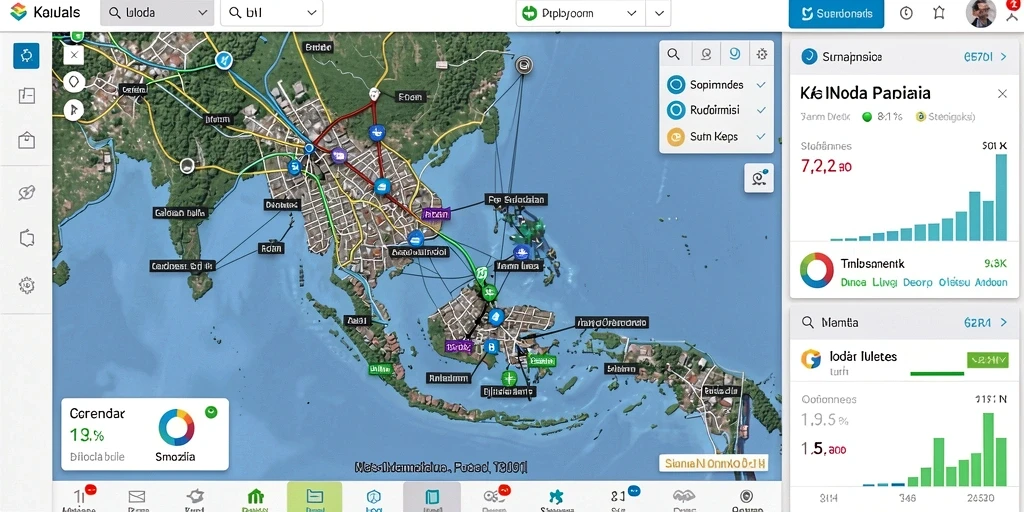
Task: Open the Deorp link under Tmbsmentk
Action: tap(918, 283)
